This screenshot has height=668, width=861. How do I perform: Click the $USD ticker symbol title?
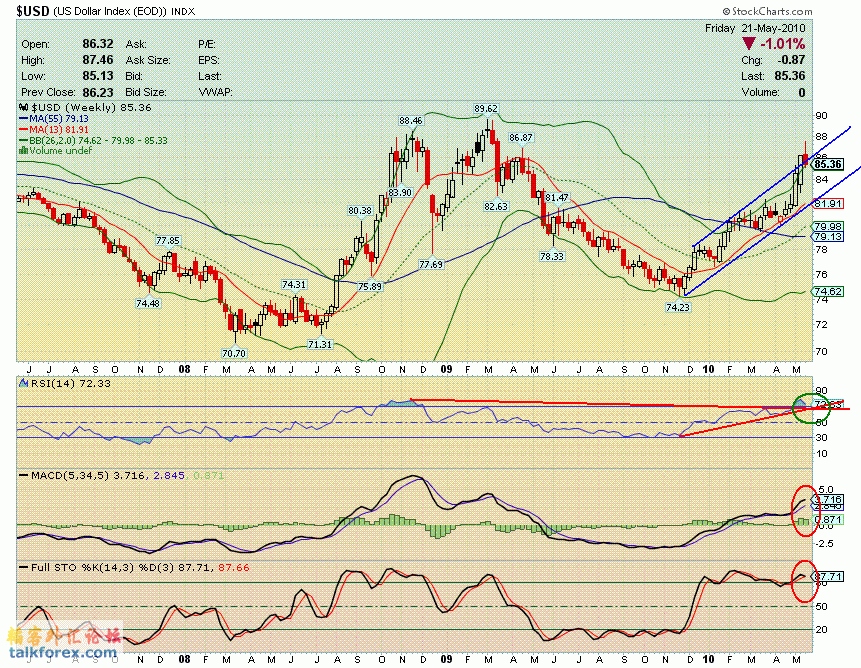(33, 11)
